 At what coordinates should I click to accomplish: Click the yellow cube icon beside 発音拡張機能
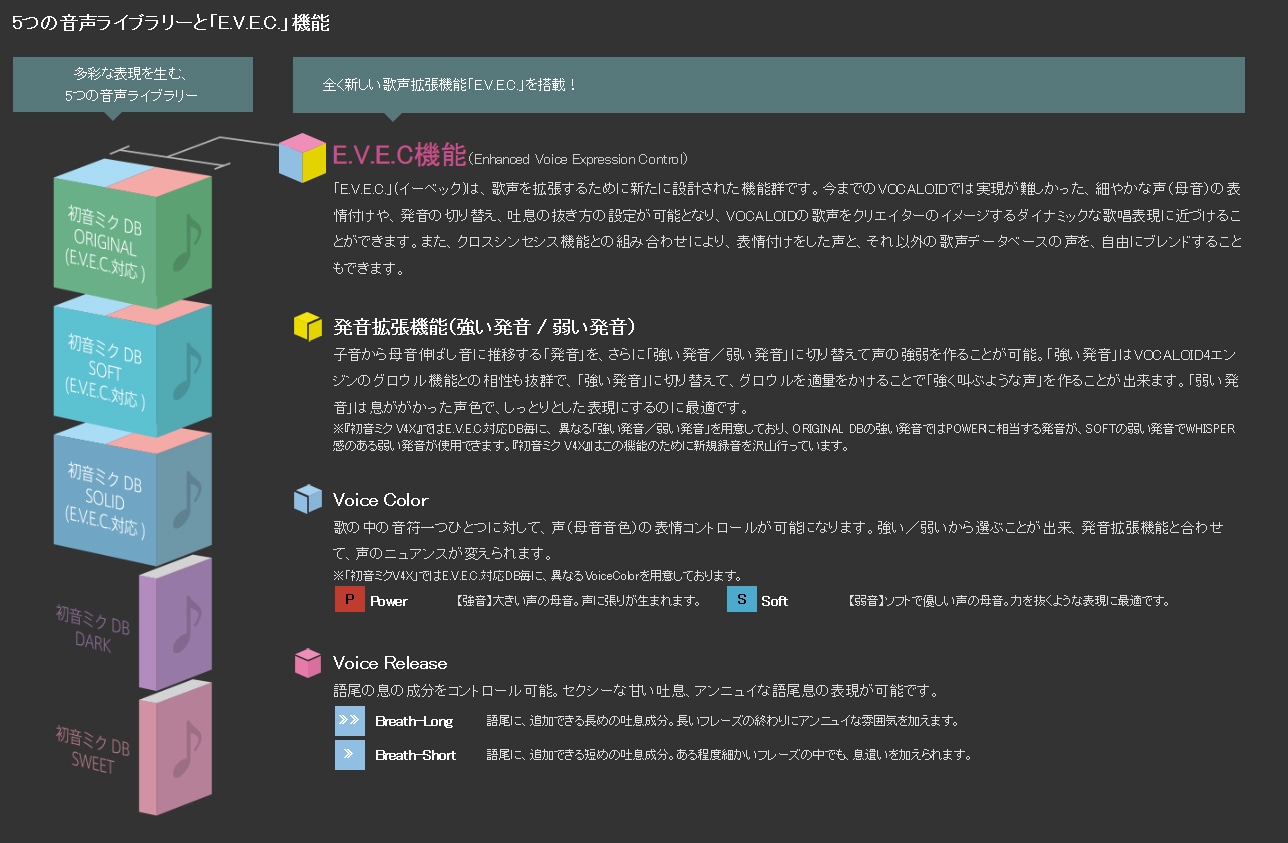(308, 326)
